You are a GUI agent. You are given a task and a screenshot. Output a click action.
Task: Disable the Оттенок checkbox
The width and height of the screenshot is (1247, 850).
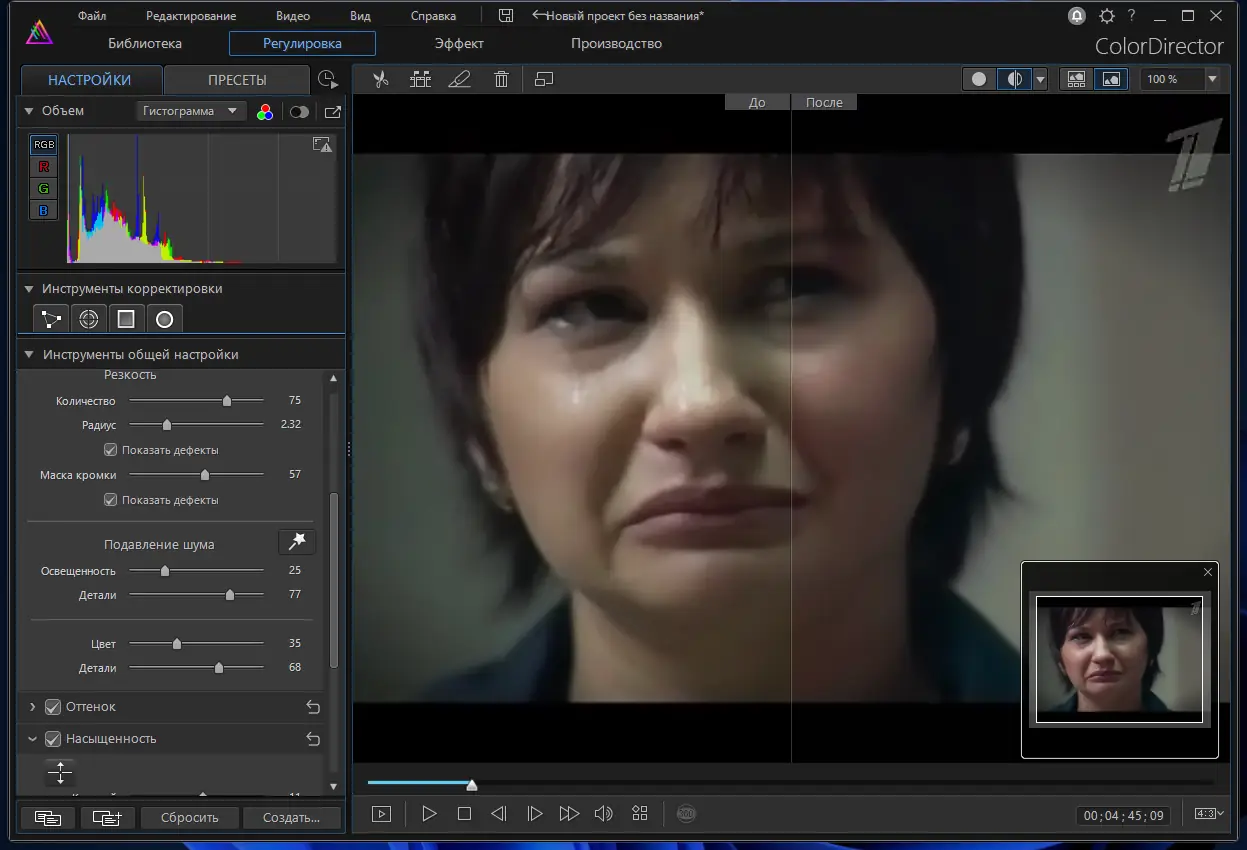(53, 707)
